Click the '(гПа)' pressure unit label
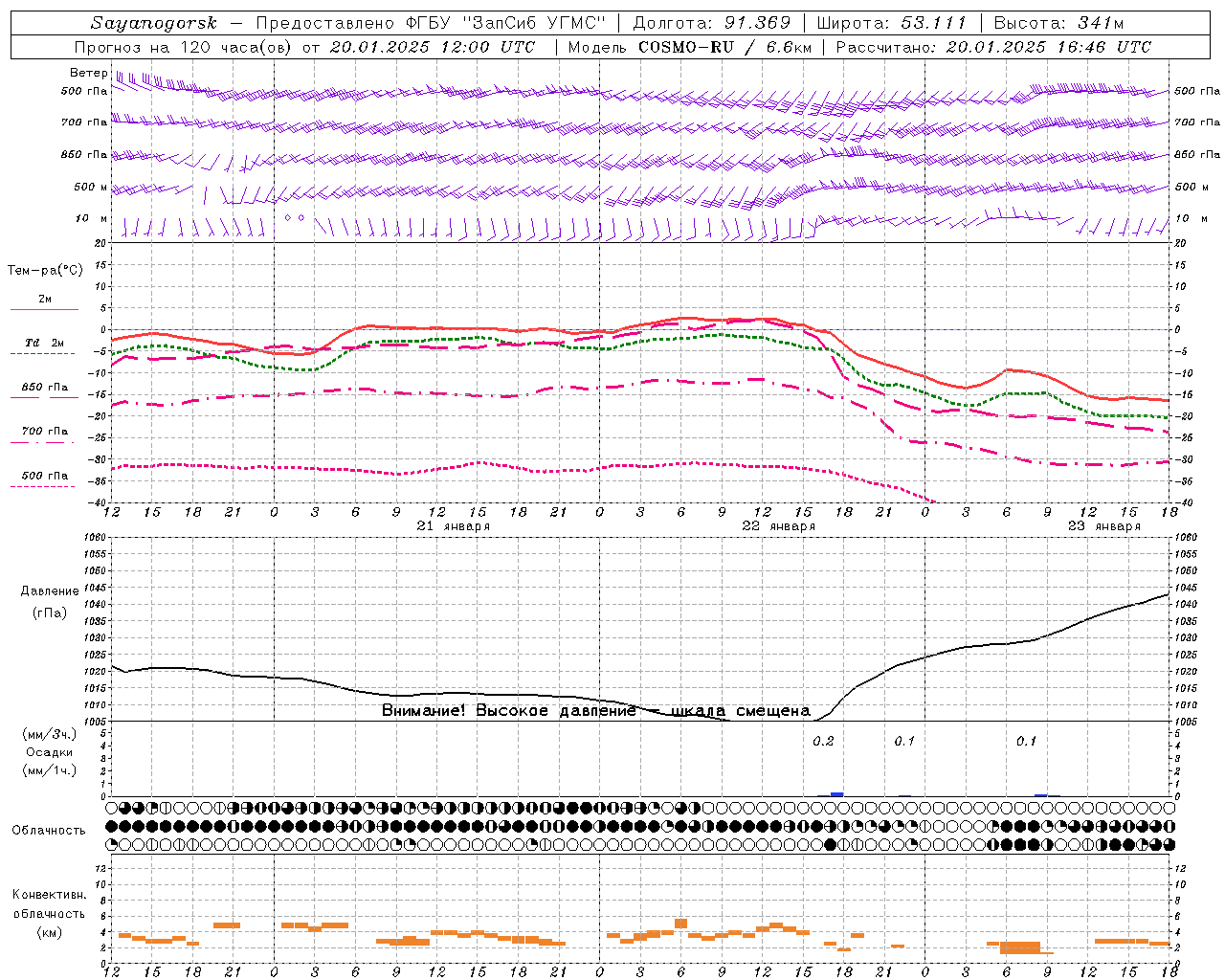 (49, 613)
